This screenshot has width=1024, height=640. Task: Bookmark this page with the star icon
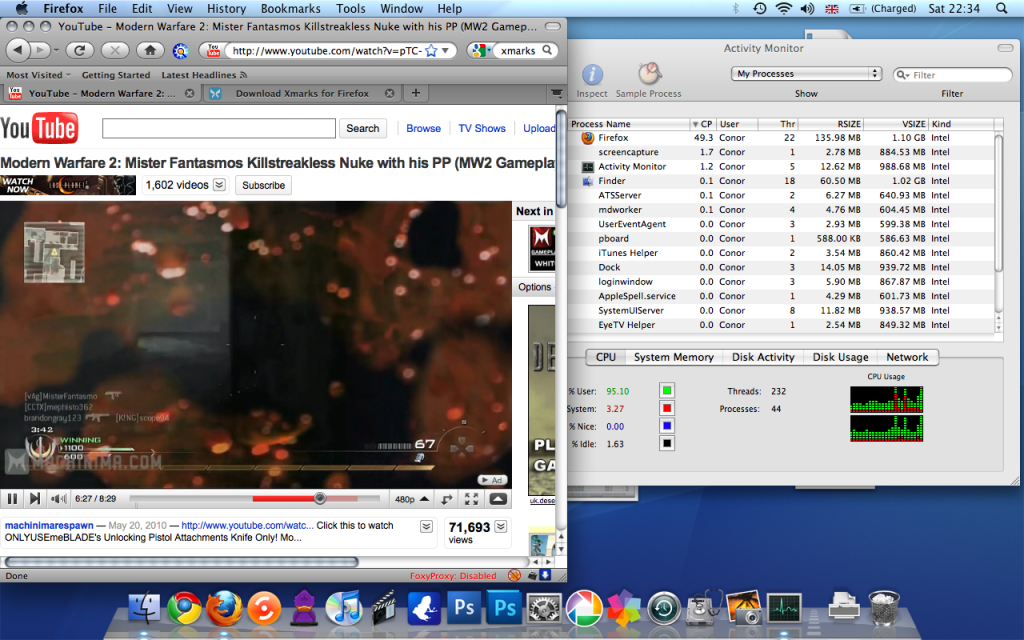[431, 50]
